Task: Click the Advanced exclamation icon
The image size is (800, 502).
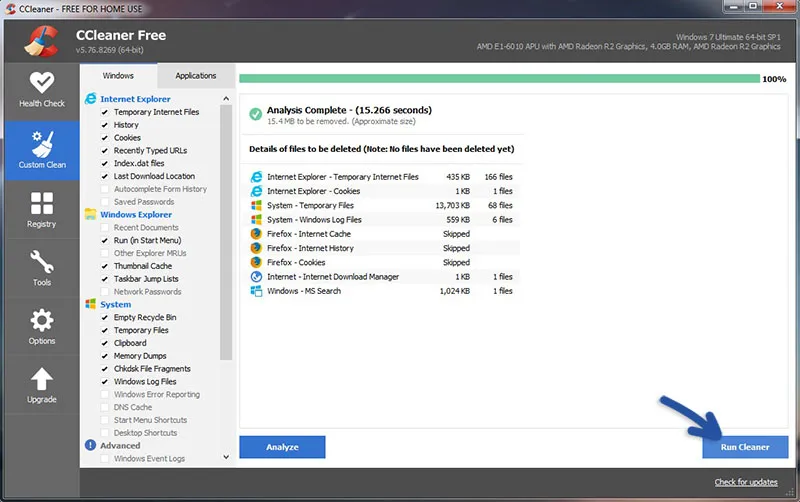Action: 90,445
